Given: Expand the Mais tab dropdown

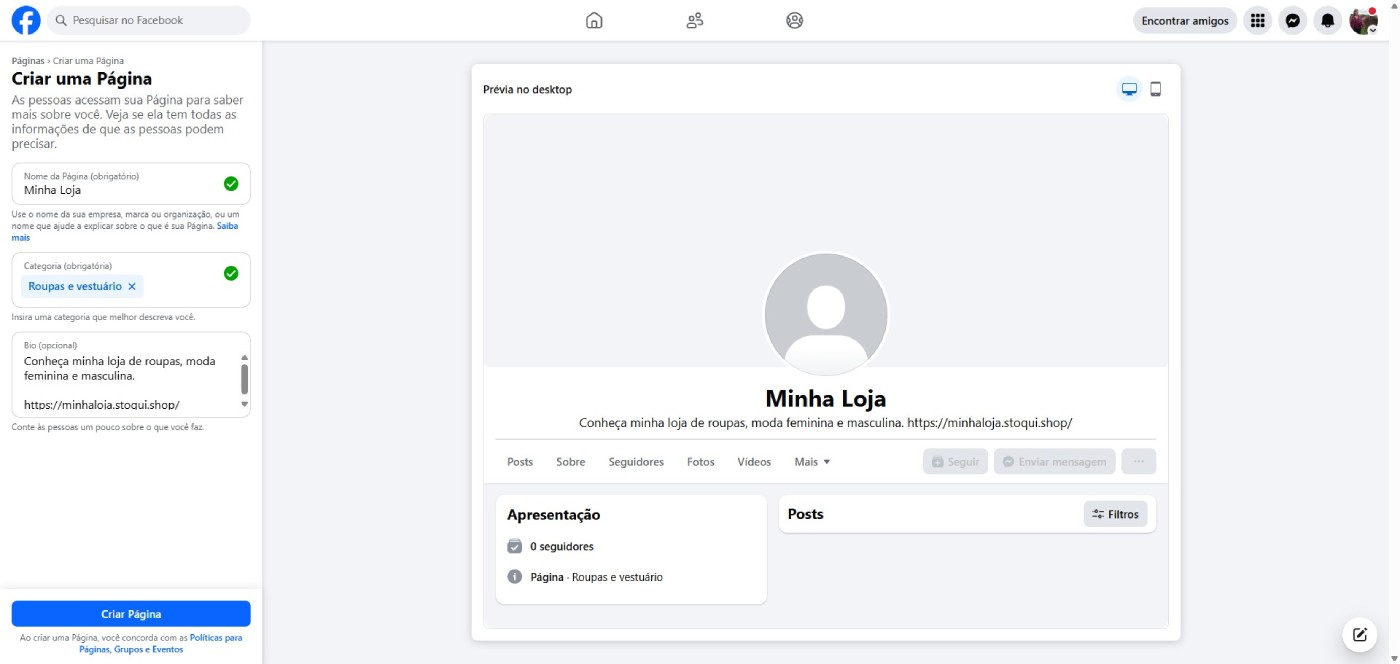Looking at the screenshot, I should click(x=812, y=461).
